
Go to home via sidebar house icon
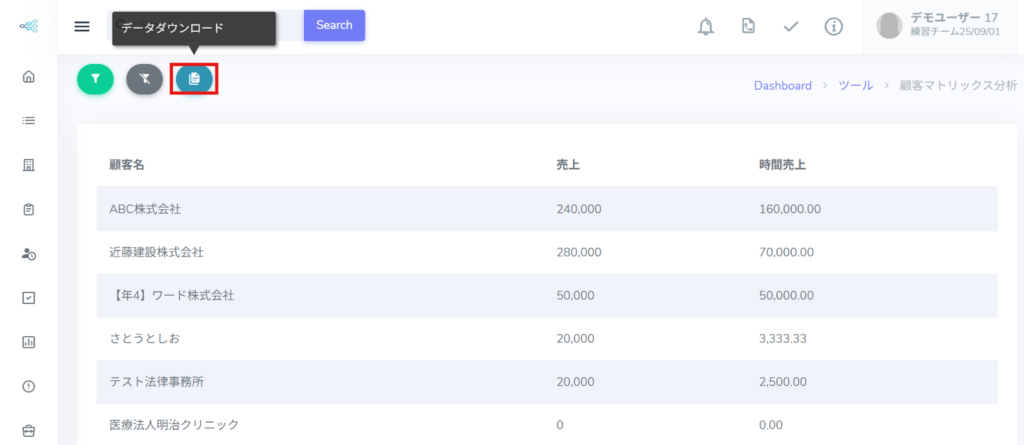point(28,76)
